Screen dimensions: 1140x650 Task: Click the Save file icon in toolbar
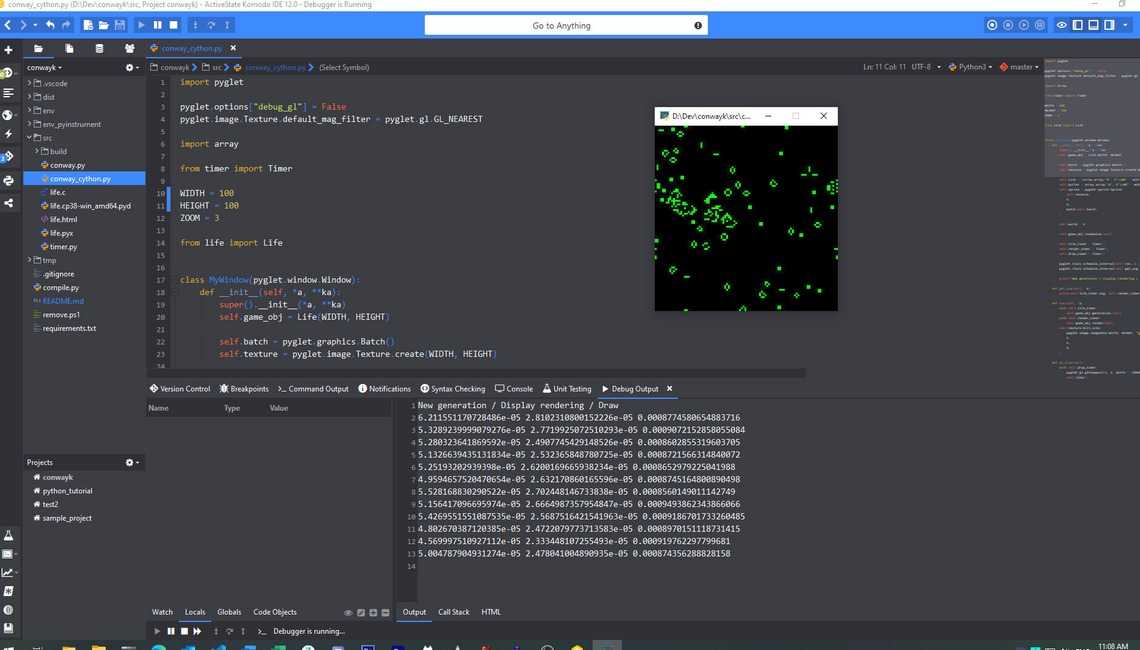120,25
